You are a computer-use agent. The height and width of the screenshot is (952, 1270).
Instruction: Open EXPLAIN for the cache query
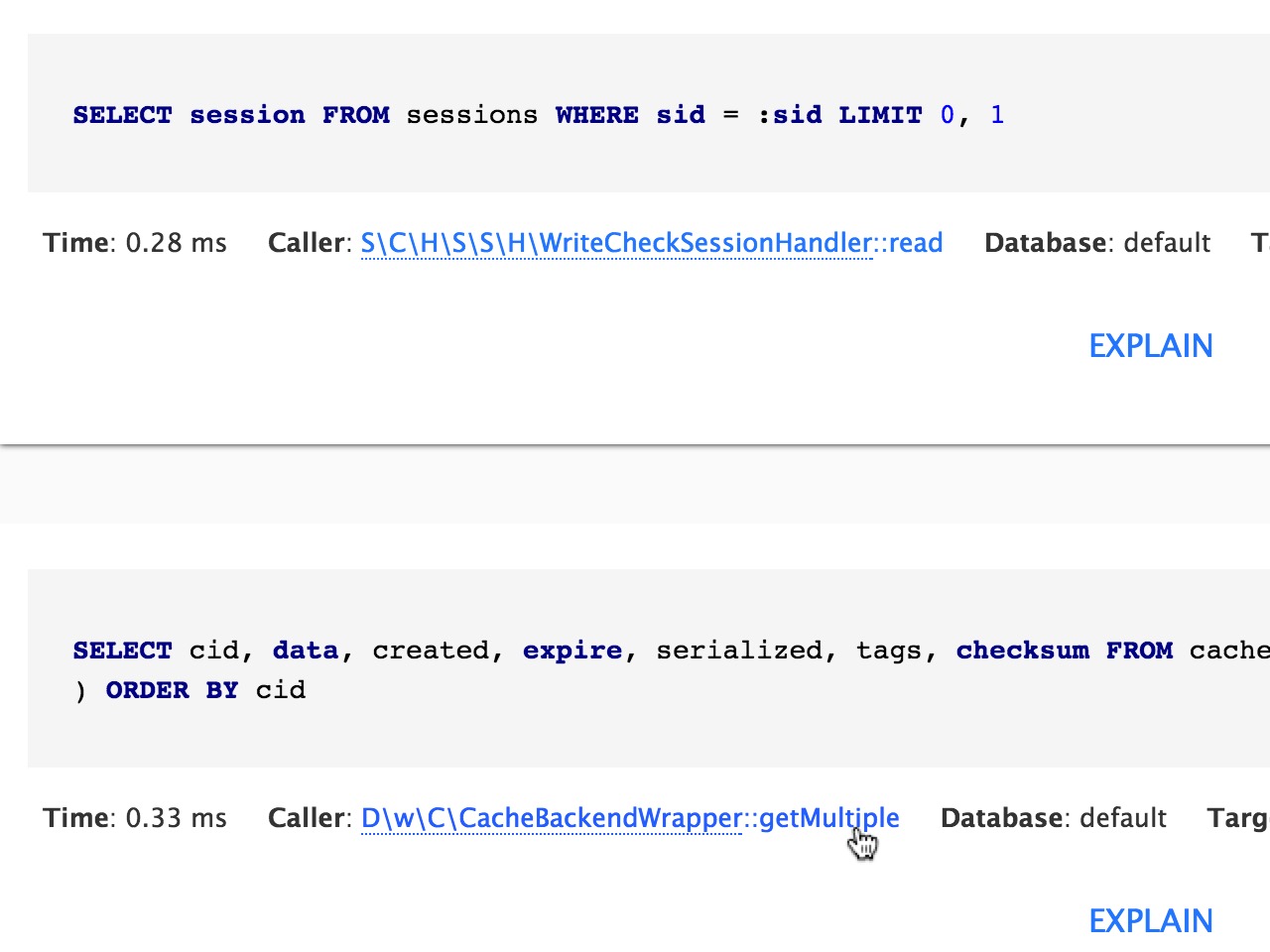1150,920
